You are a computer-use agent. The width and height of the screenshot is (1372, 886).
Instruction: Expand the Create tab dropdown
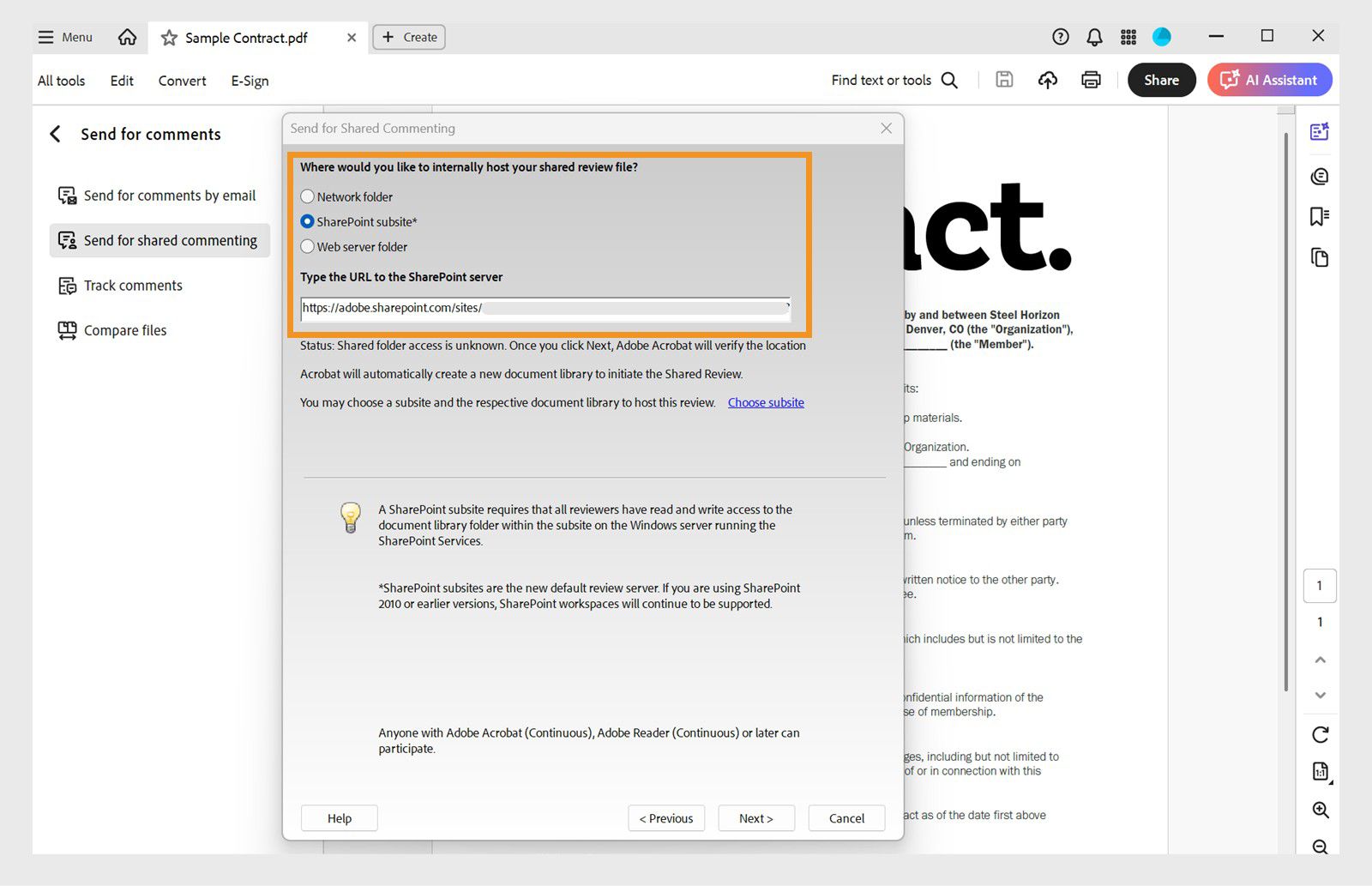(x=409, y=37)
